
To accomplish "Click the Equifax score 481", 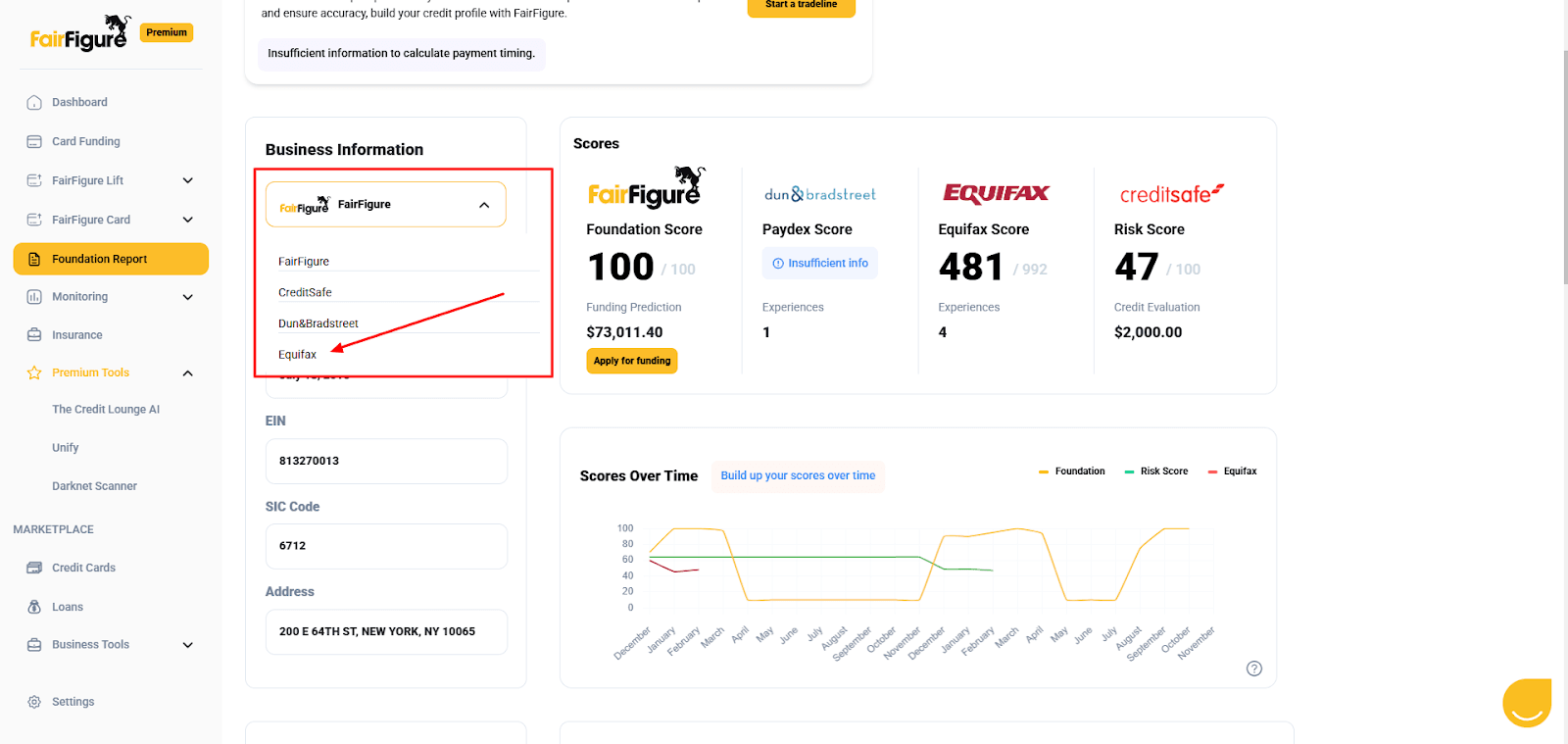I will [x=970, y=267].
